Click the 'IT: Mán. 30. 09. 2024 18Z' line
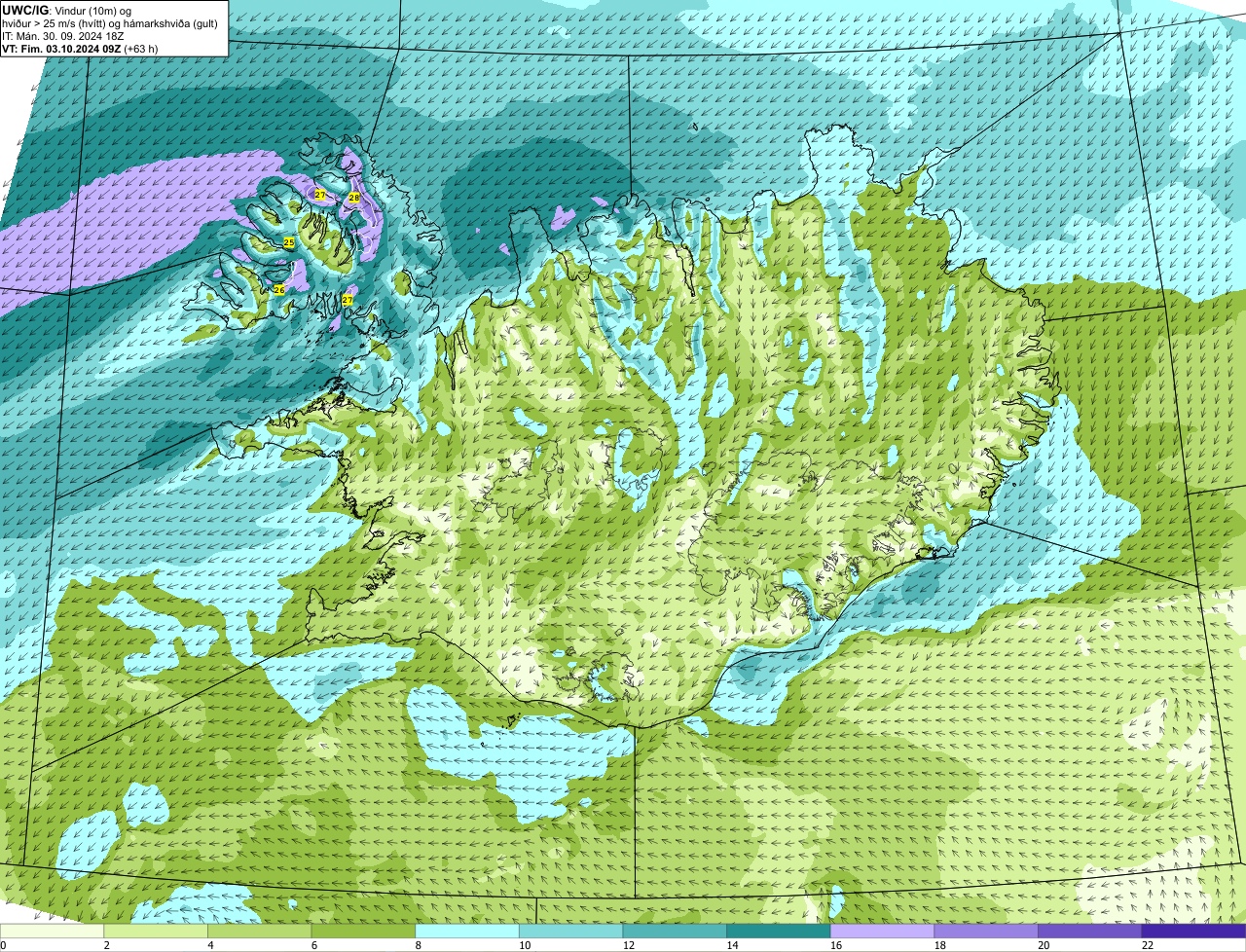The height and width of the screenshot is (952, 1246). pos(63,35)
